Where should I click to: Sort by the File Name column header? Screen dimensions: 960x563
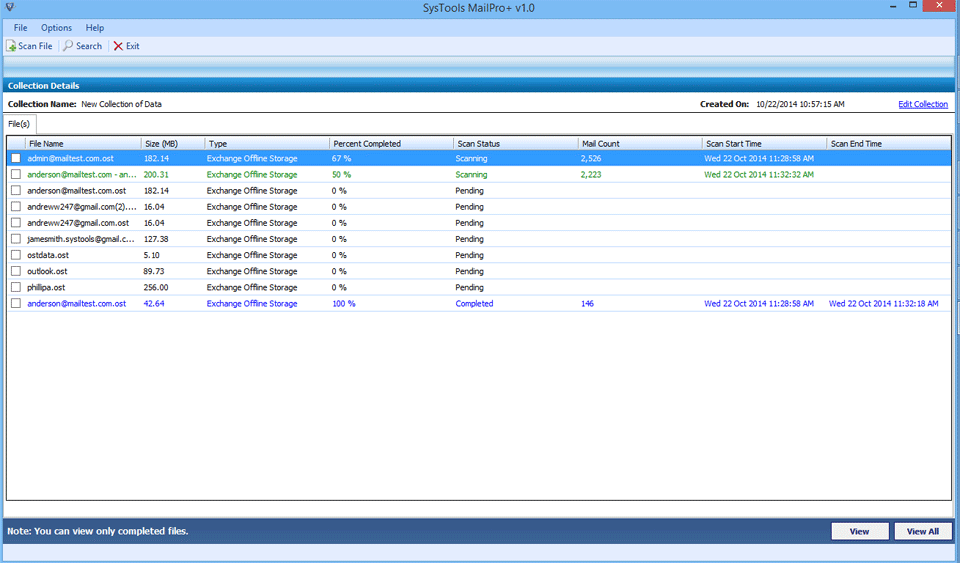[x=83, y=143]
